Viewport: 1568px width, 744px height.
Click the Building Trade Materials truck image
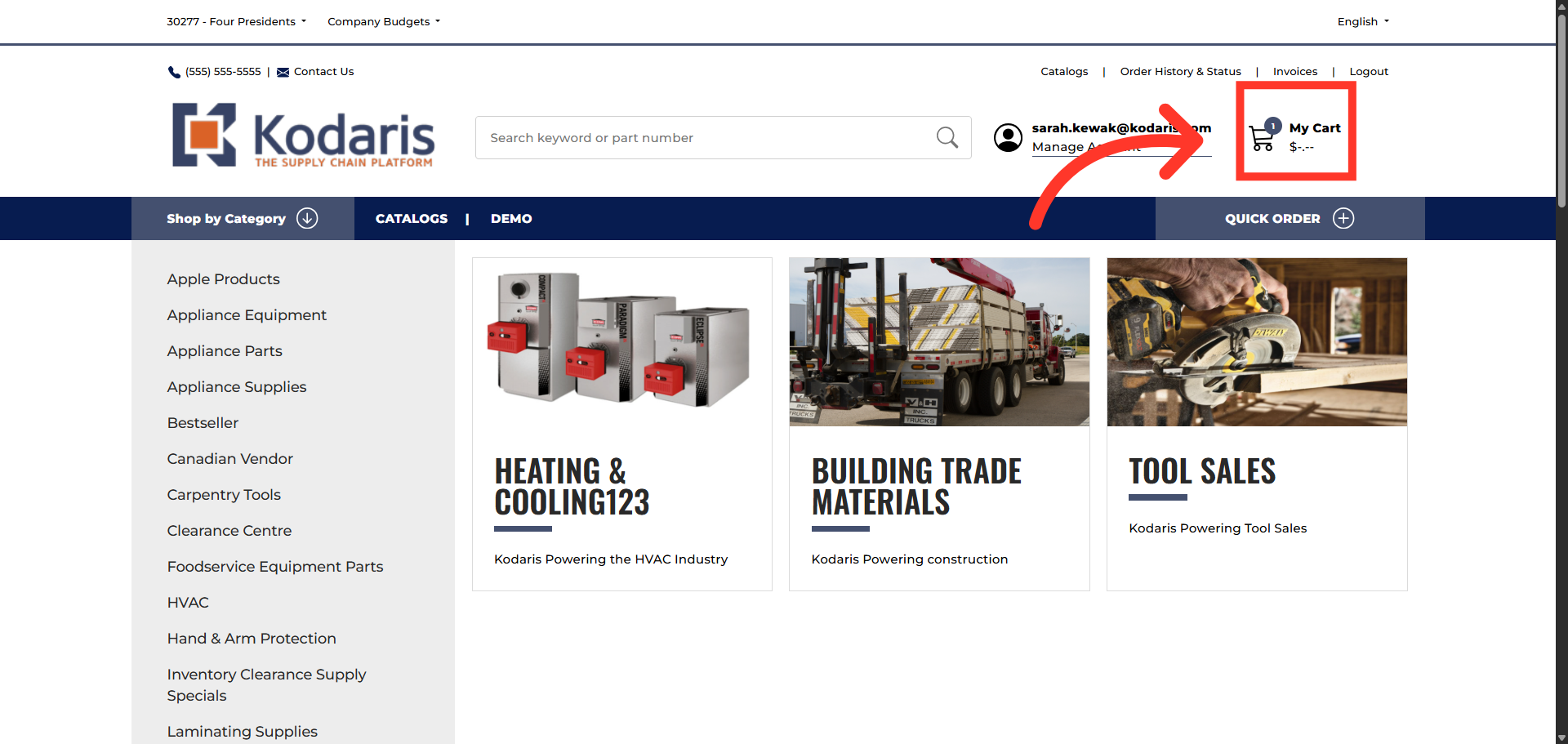point(939,341)
